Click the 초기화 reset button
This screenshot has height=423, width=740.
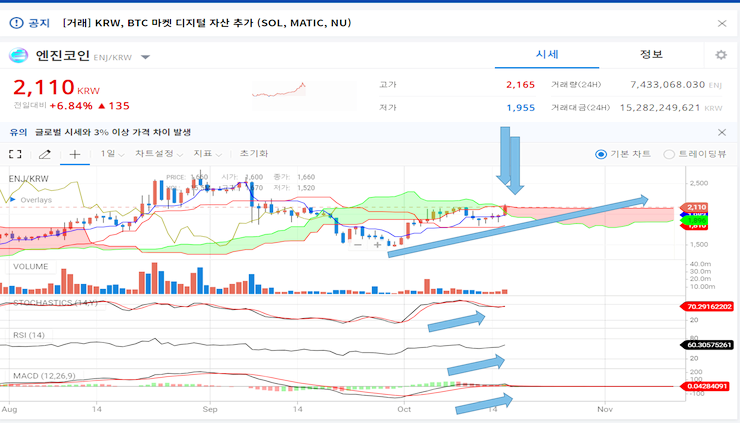(254, 153)
